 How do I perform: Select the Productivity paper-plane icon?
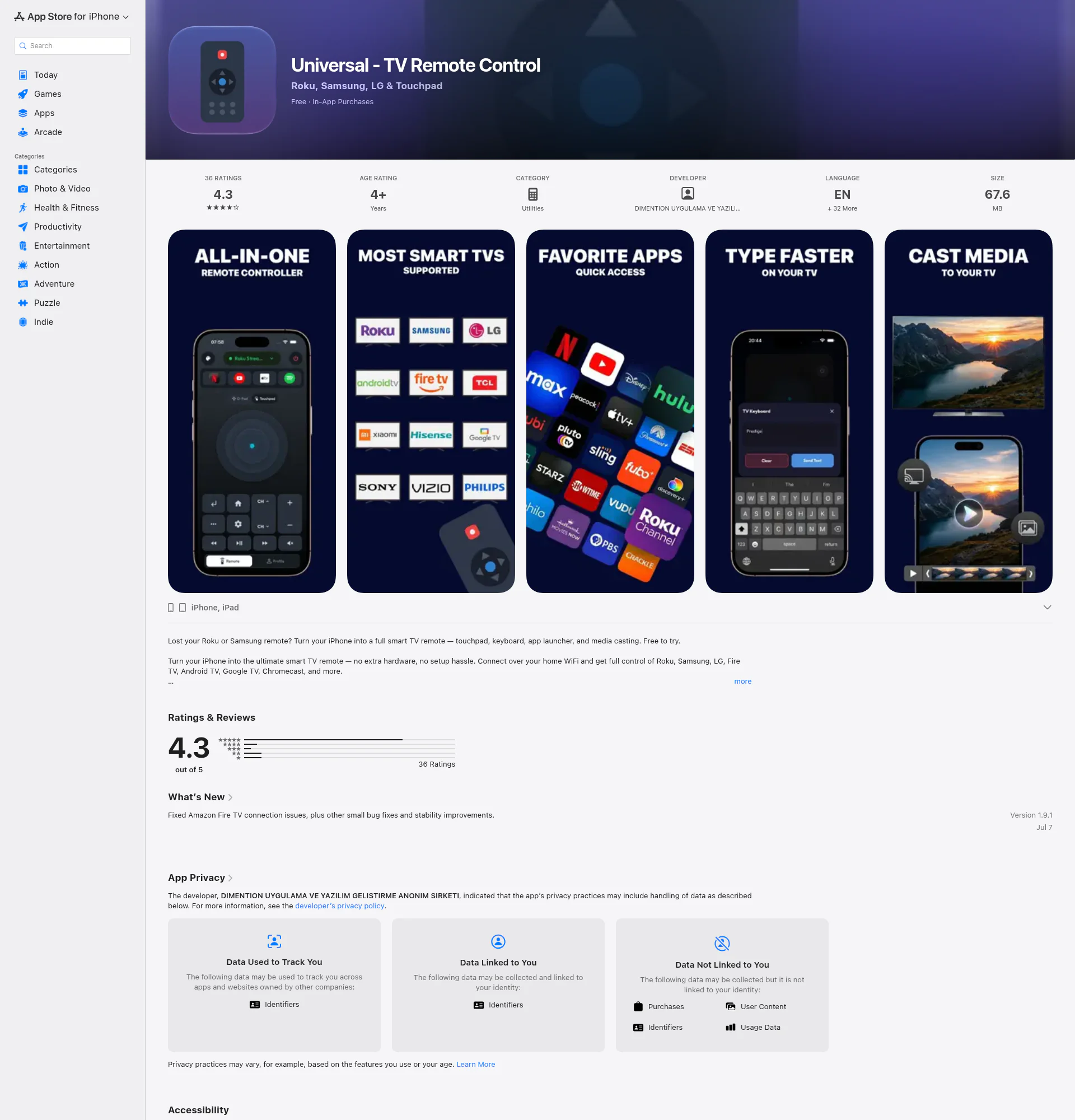23,227
